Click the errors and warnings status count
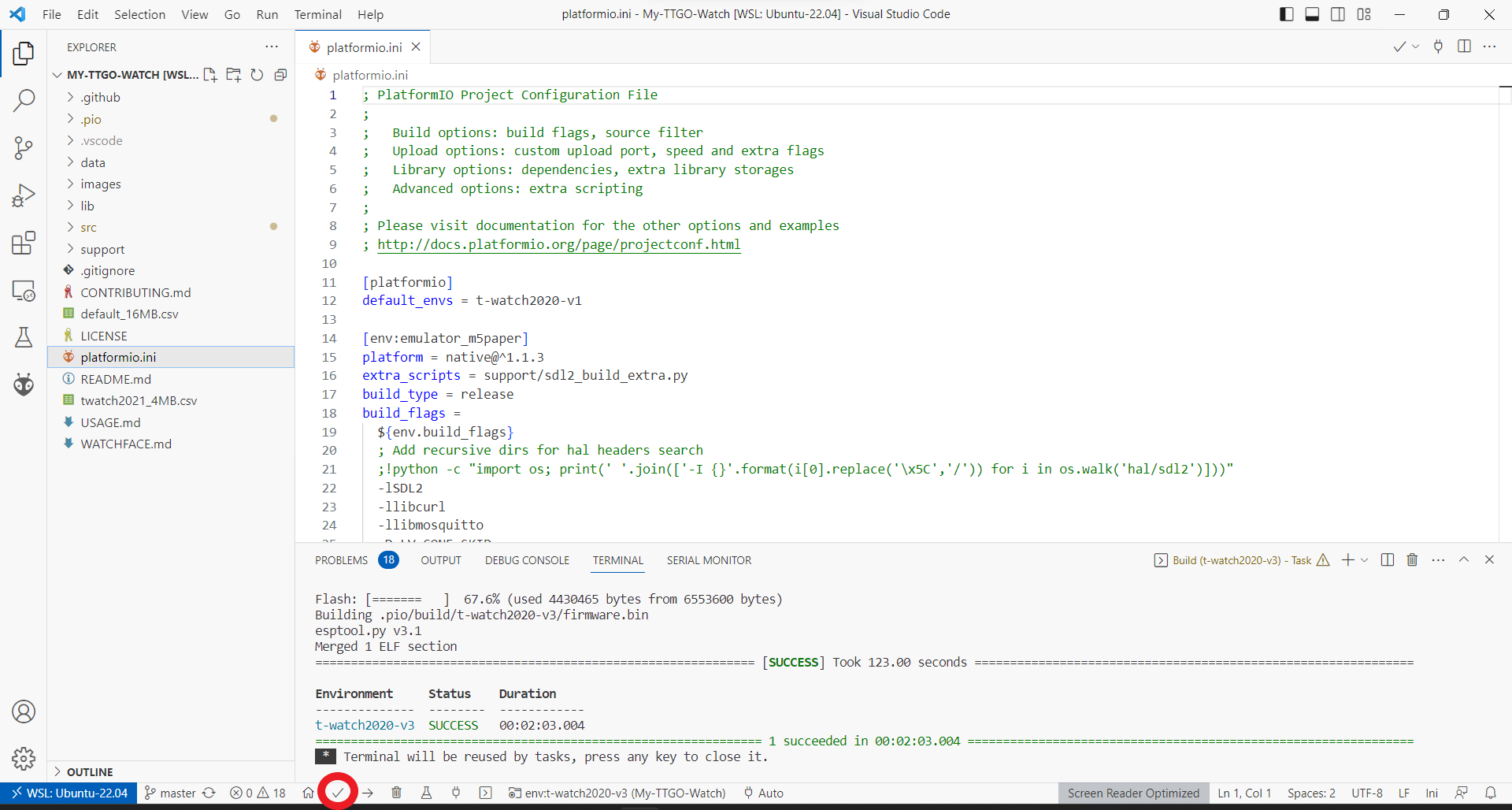 tap(258, 793)
